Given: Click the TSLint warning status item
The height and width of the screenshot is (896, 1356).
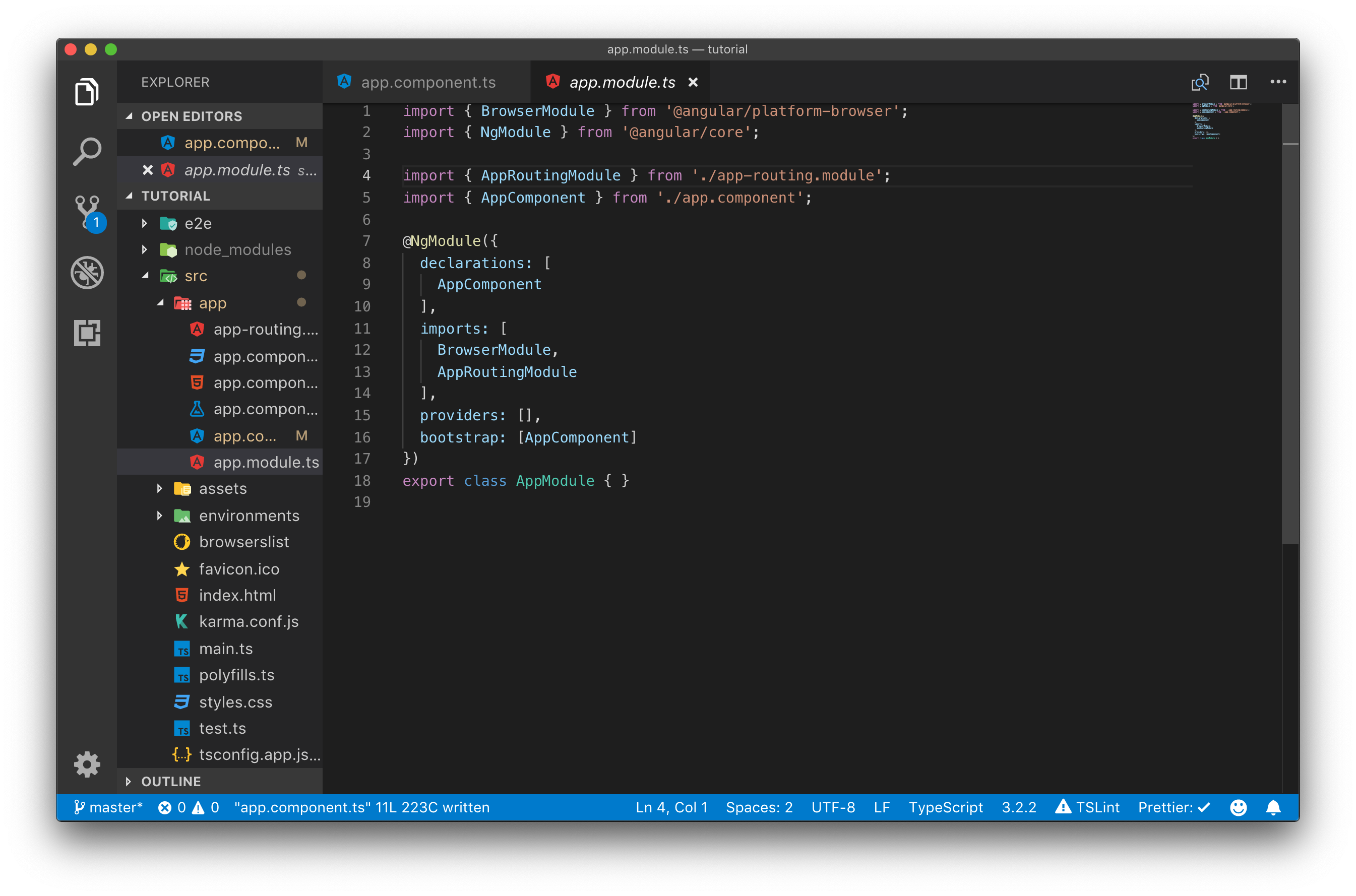Looking at the screenshot, I should 1087,807.
